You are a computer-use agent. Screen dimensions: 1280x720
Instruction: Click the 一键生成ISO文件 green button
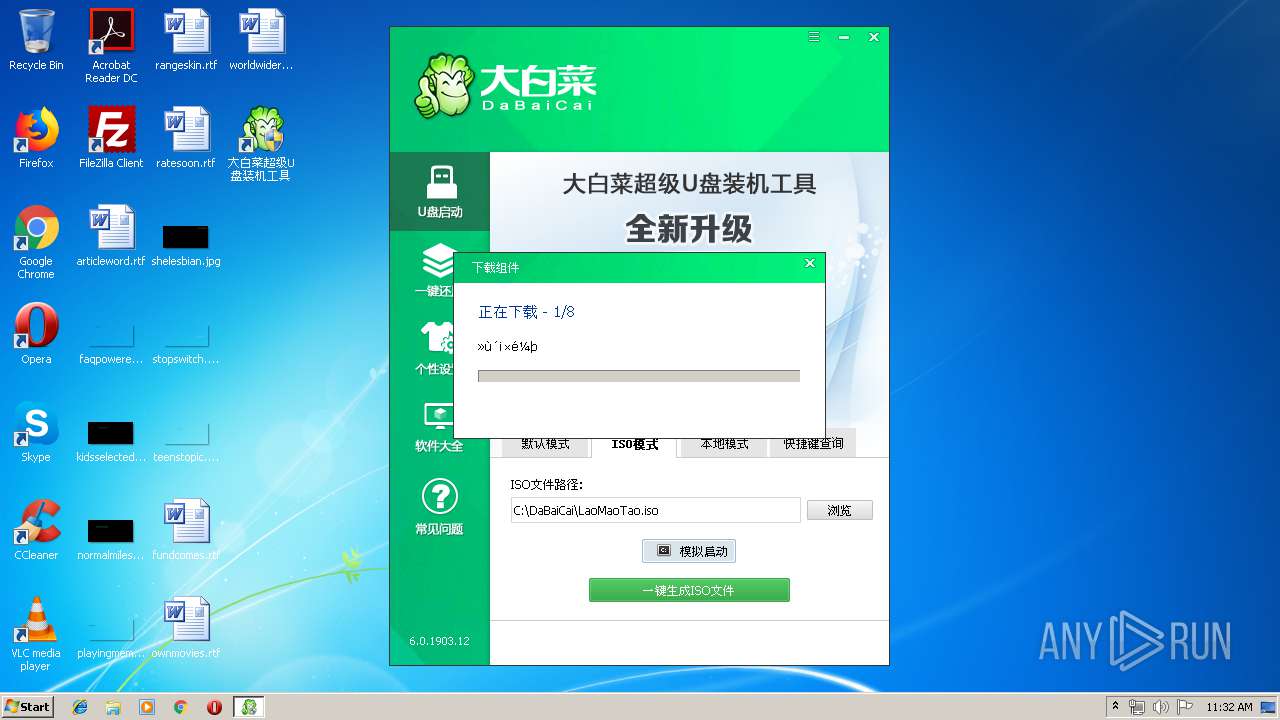pyautogui.click(x=689, y=590)
